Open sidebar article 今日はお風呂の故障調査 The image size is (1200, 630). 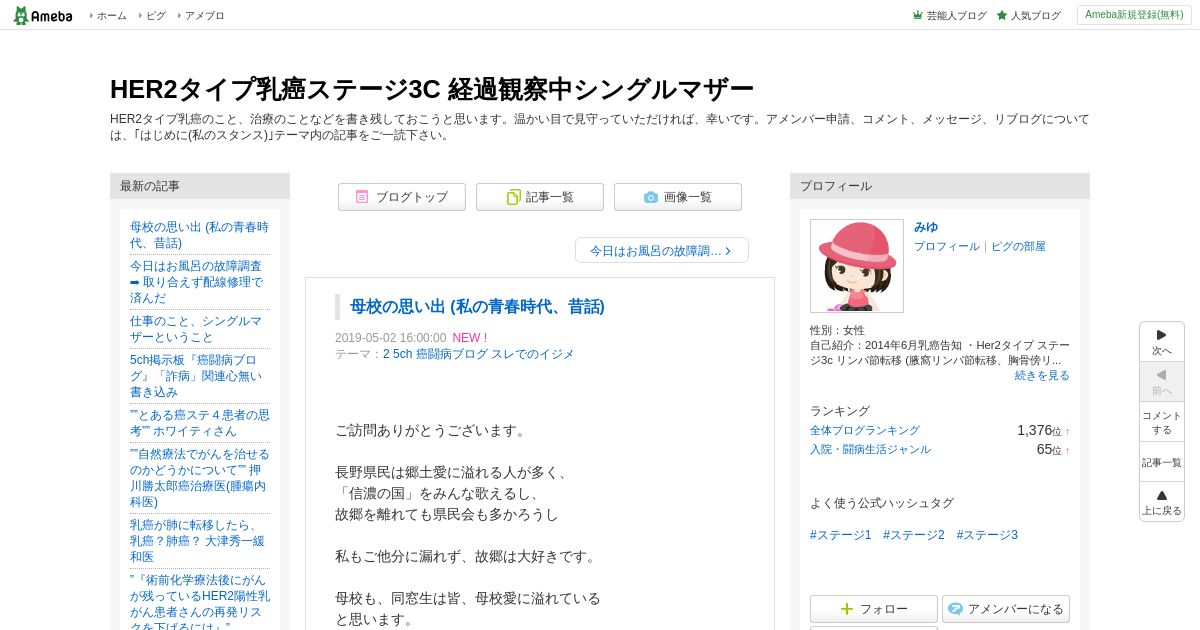(x=200, y=282)
